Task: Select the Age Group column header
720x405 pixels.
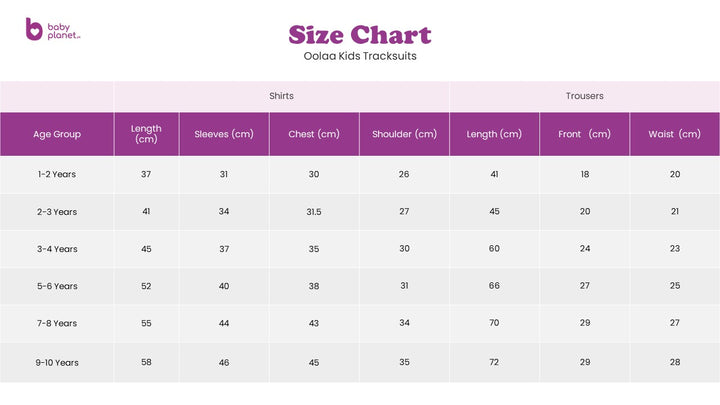Action: pos(57,134)
